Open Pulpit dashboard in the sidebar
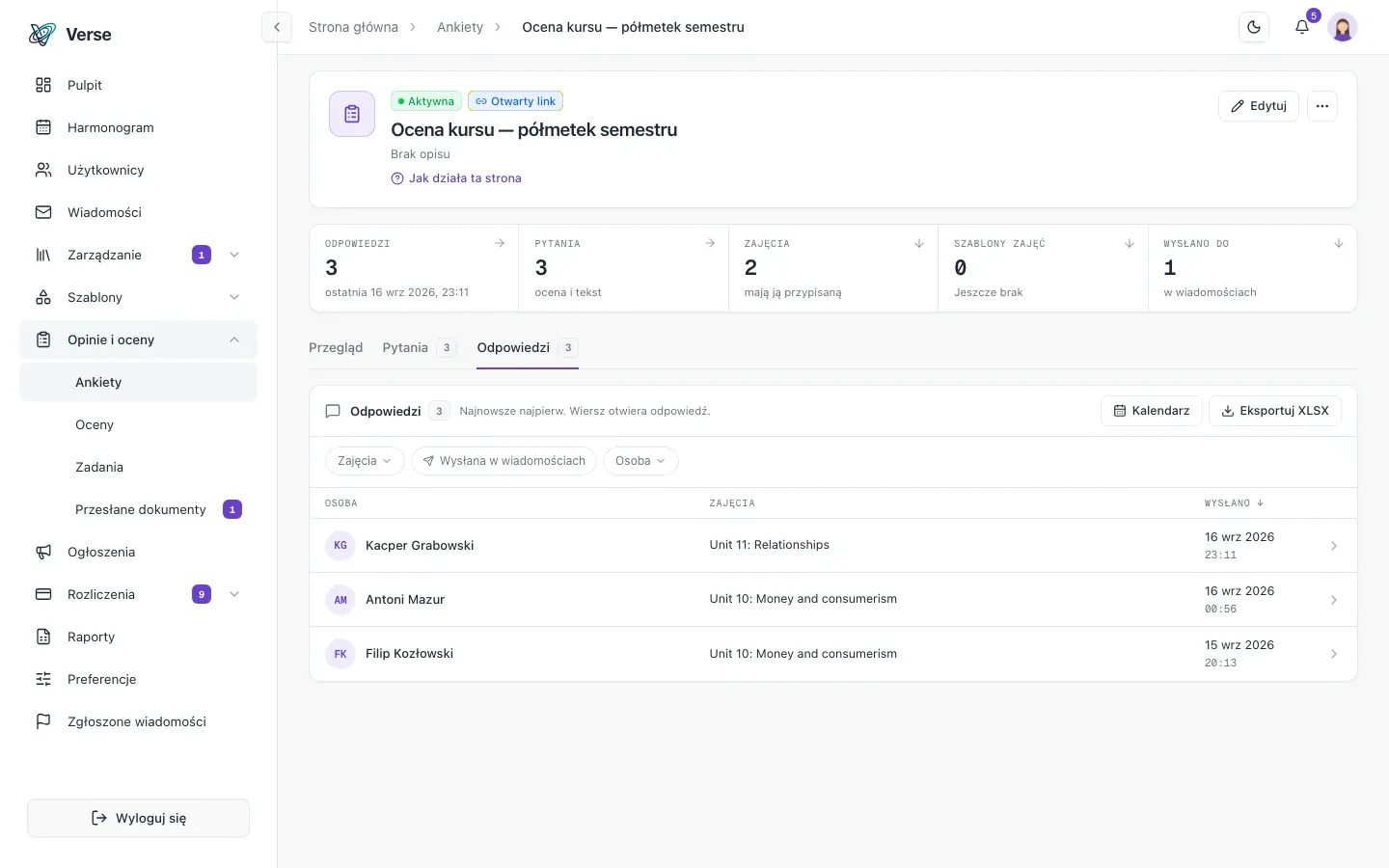1389x868 pixels. 139,85
